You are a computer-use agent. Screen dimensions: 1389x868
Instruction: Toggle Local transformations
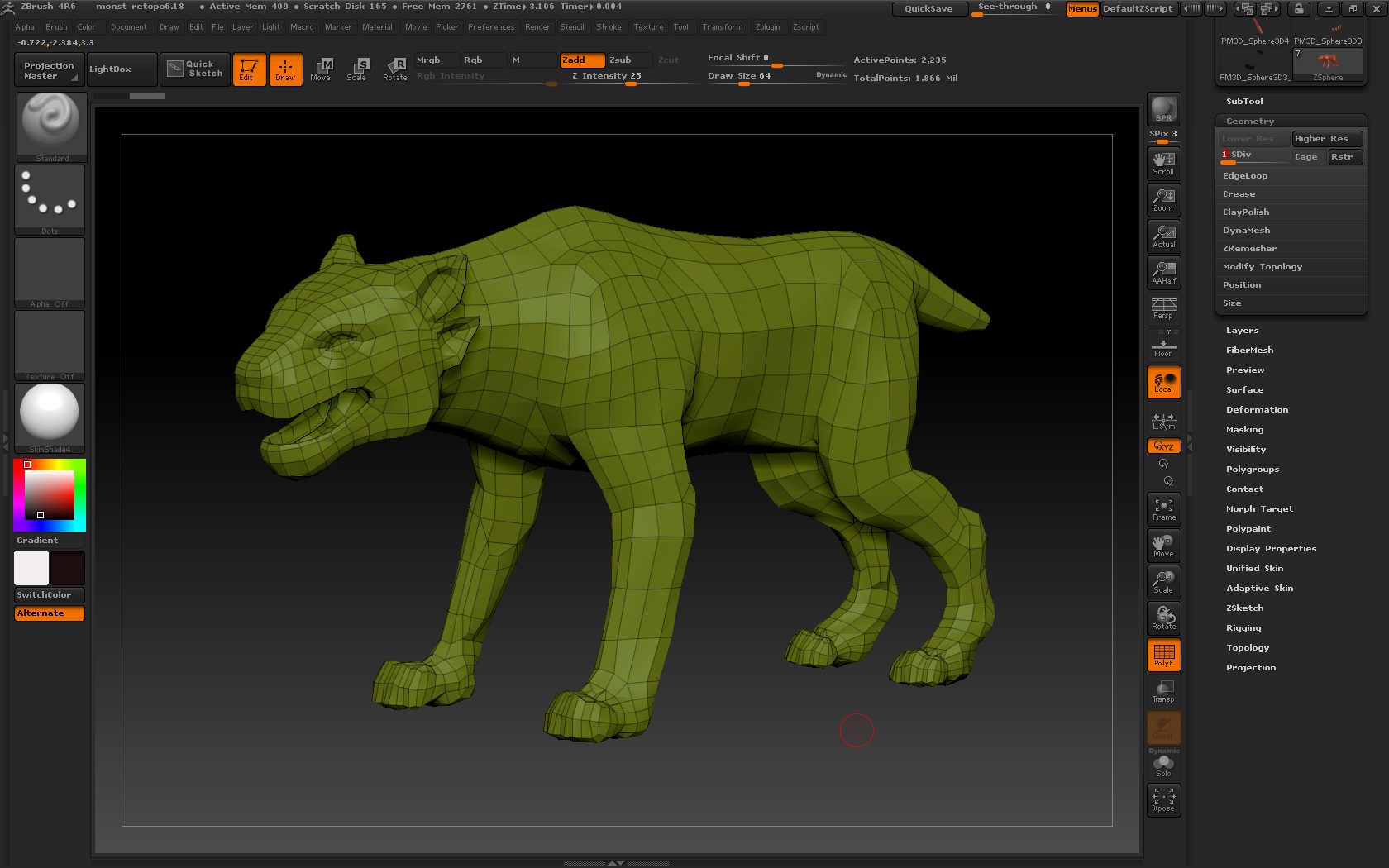pyautogui.click(x=1163, y=383)
